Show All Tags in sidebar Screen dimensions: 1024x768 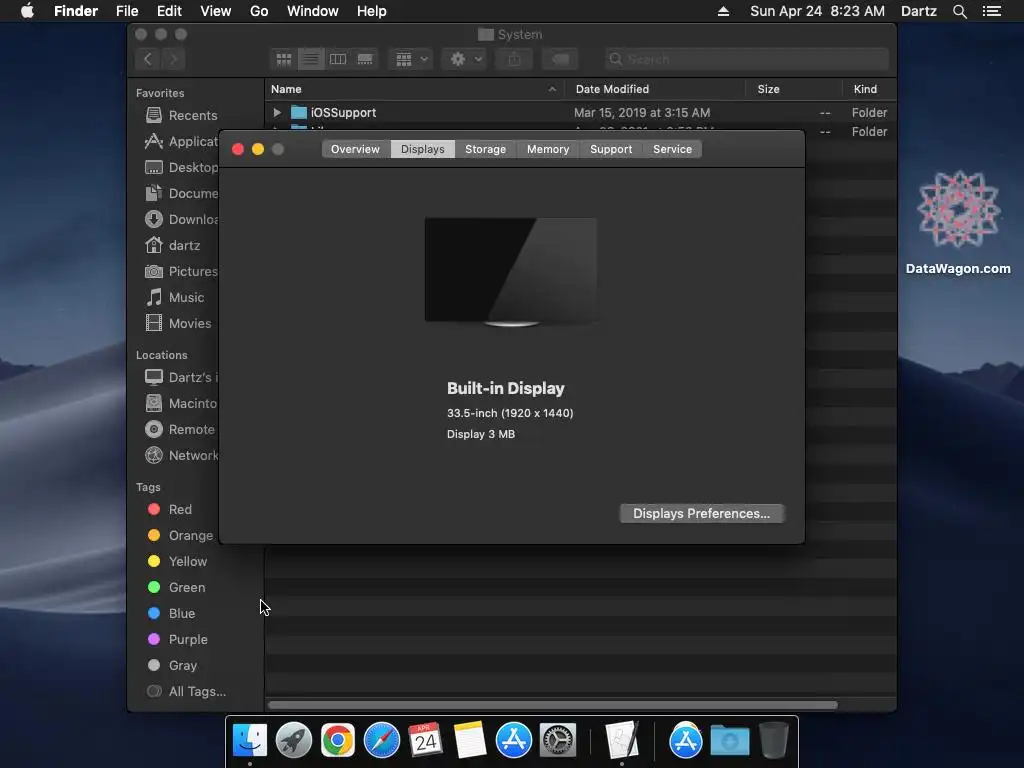point(187,692)
